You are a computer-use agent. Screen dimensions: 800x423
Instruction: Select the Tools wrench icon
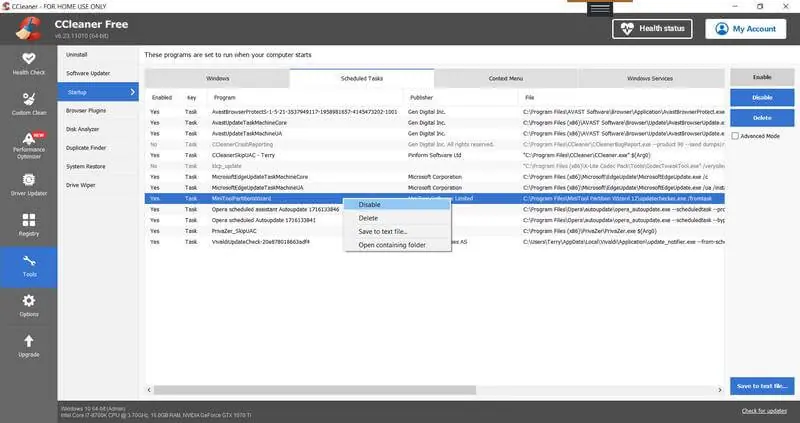(29, 262)
